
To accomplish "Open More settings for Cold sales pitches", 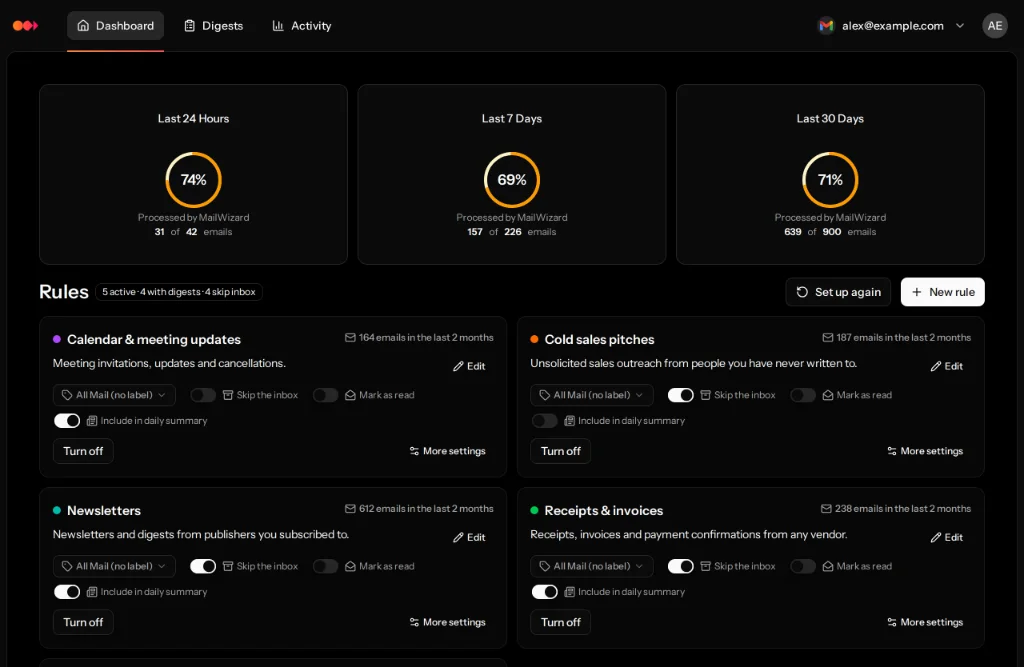I will point(925,451).
